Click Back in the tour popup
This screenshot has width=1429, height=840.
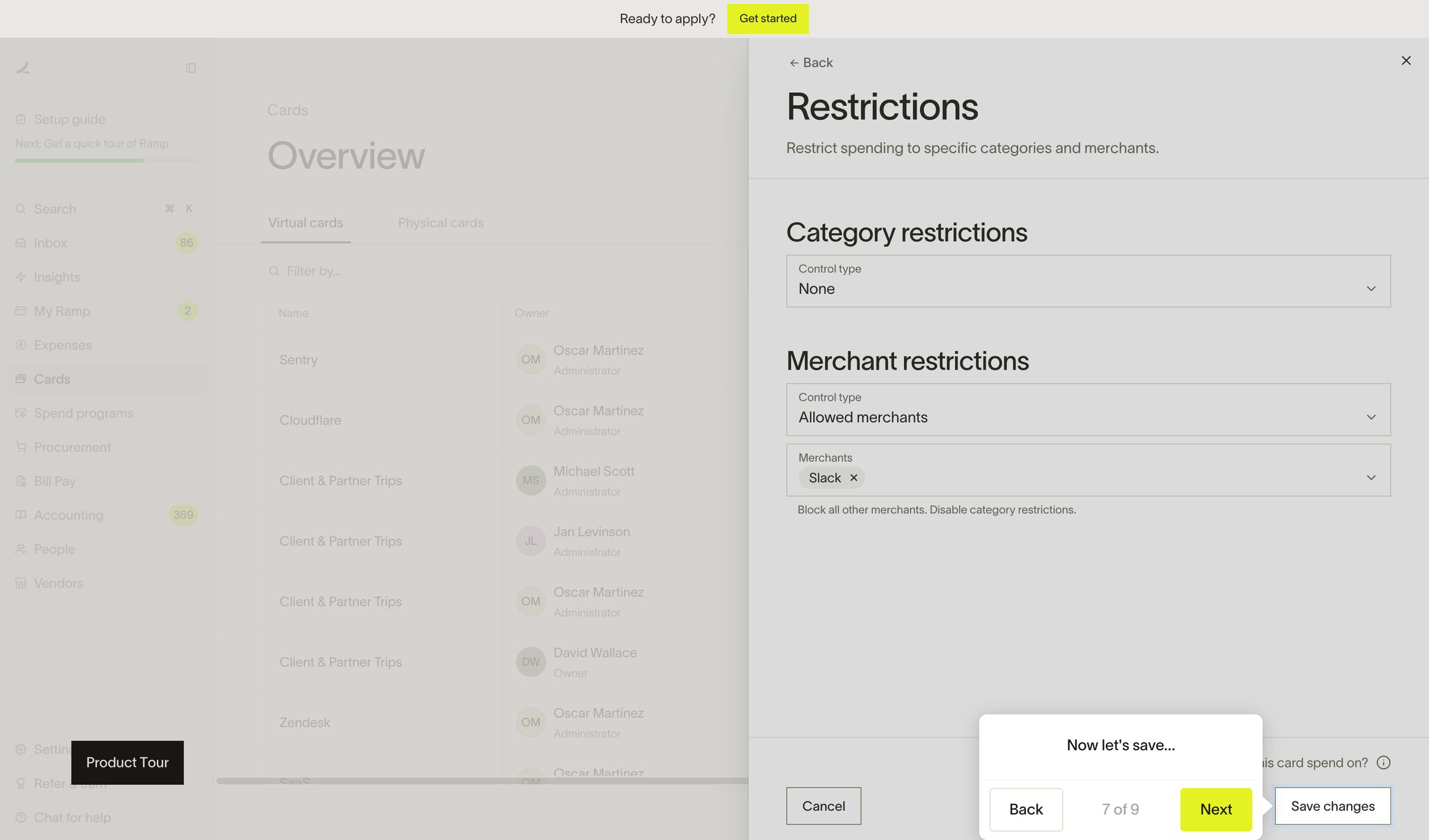[x=1026, y=810]
